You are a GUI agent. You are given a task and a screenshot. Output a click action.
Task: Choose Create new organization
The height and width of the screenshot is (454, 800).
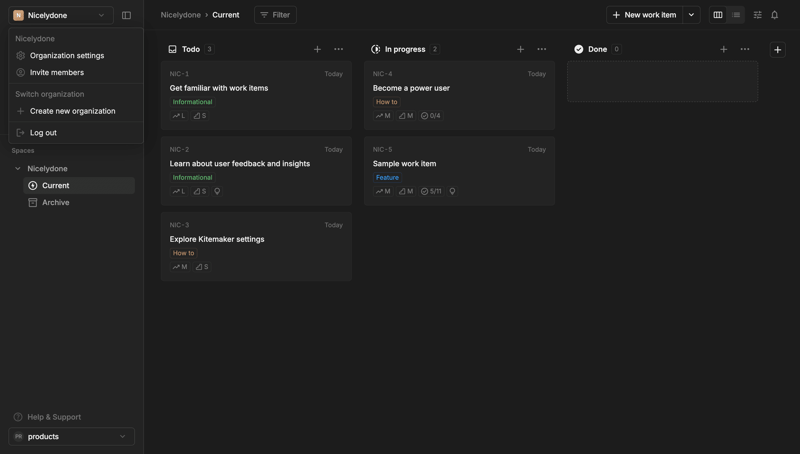coord(76,111)
